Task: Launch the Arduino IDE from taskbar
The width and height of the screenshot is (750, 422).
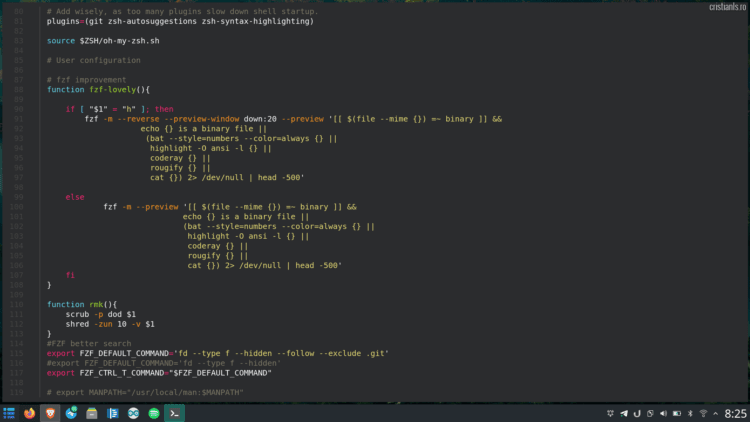Action: point(133,413)
